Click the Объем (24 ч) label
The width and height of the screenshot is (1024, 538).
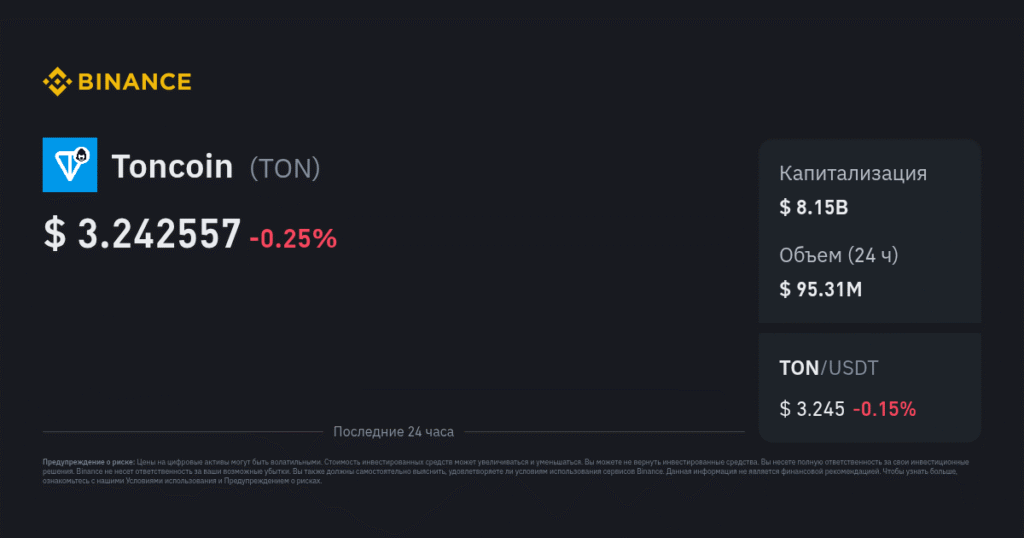[839, 255]
